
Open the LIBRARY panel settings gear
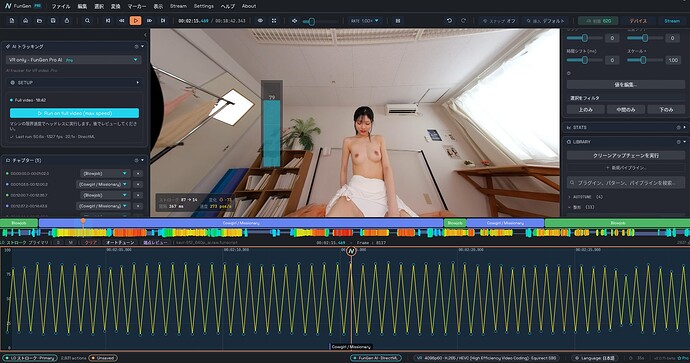[x=679, y=142]
